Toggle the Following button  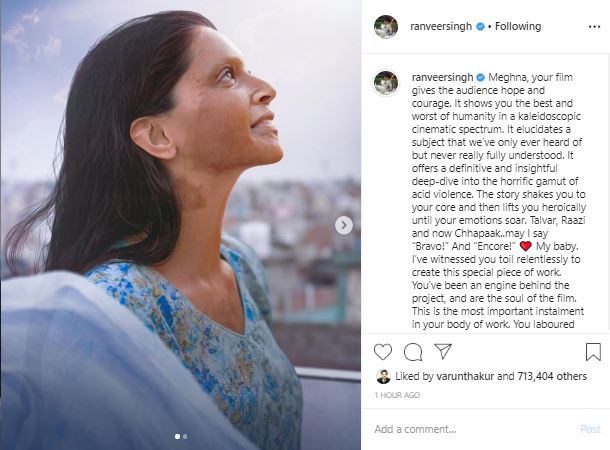517,26
